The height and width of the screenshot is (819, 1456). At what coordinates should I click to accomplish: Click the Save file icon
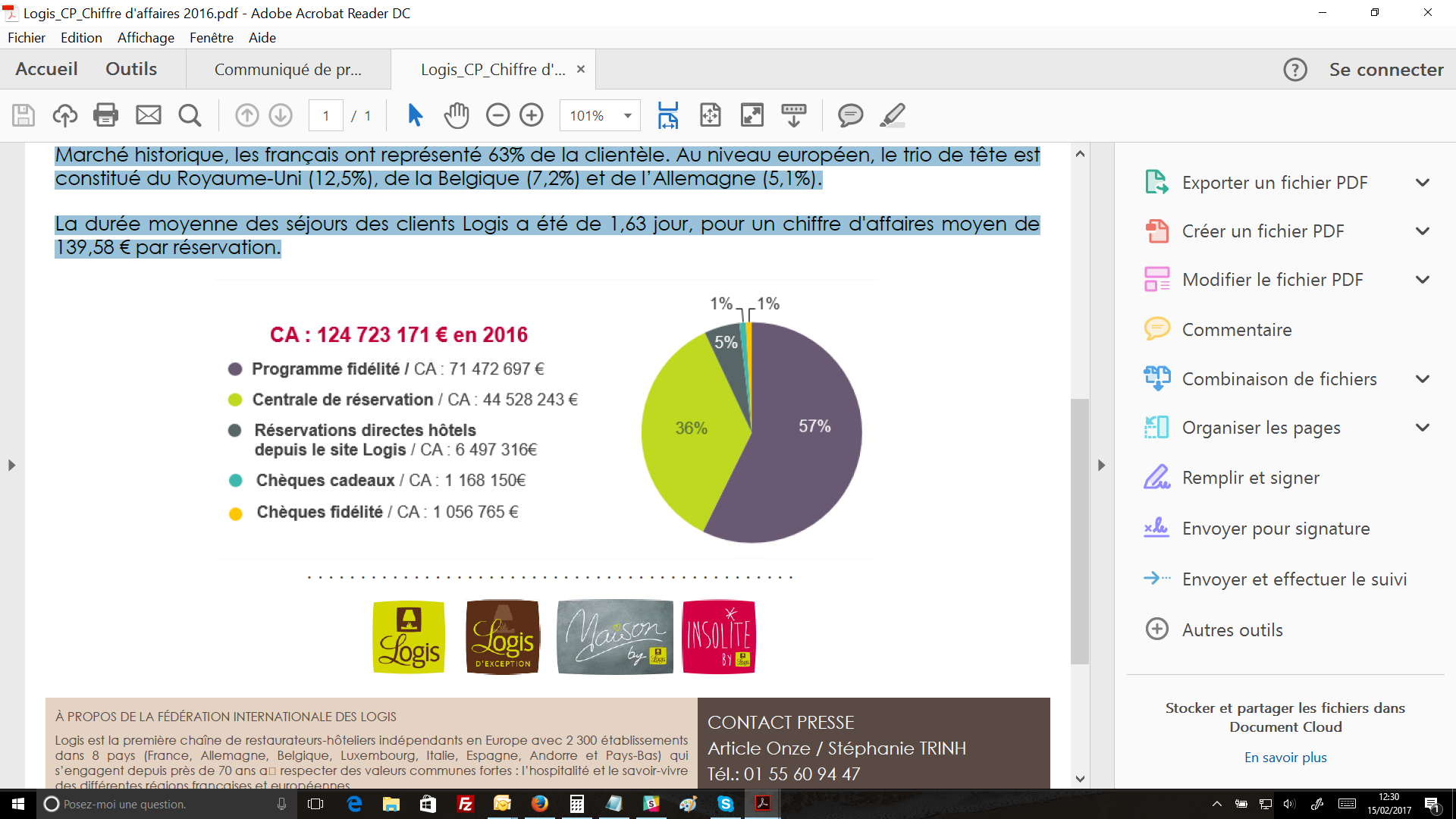tap(24, 115)
